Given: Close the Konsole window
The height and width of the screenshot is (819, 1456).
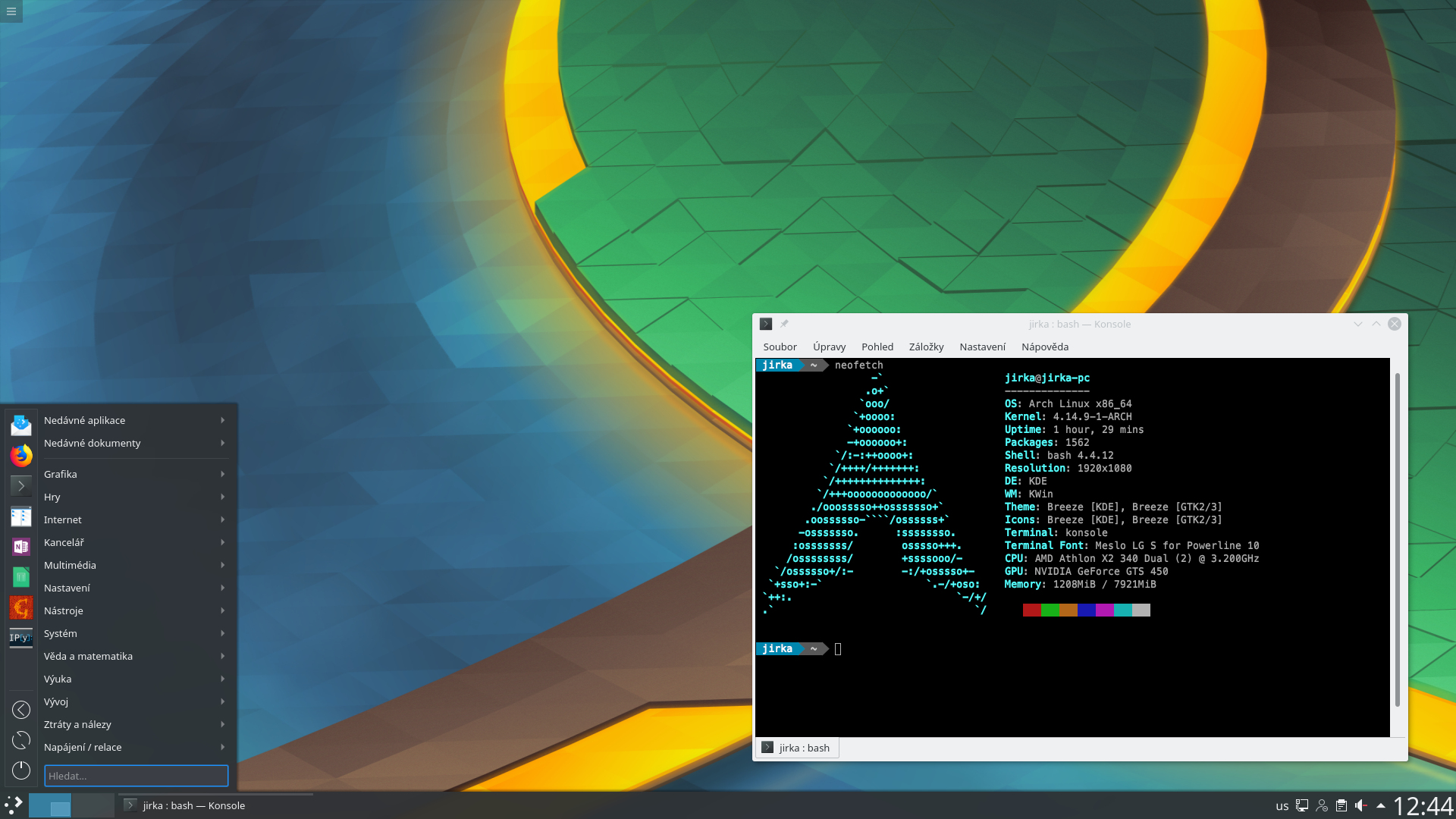Looking at the screenshot, I should point(1395,324).
